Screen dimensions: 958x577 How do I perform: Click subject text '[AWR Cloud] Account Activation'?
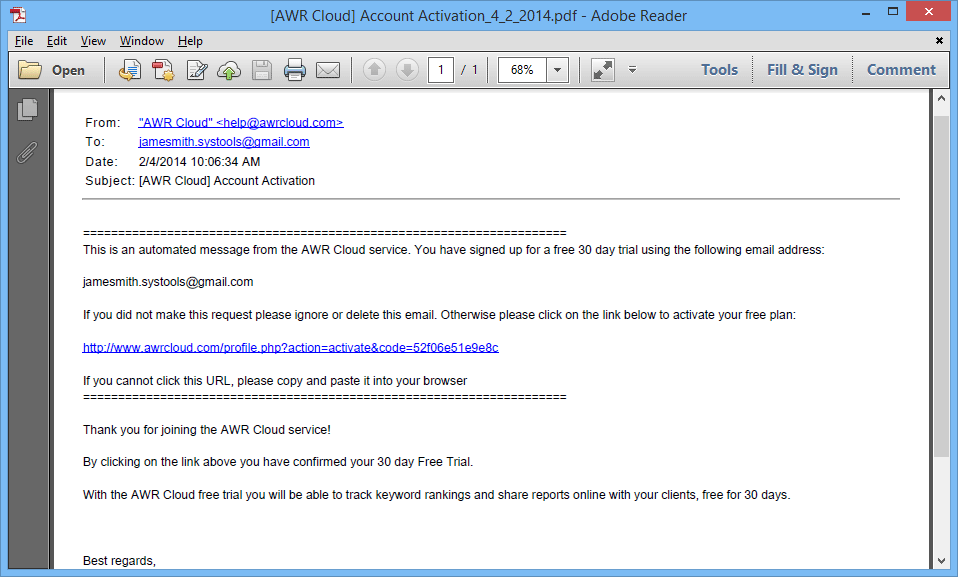tap(227, 181)
